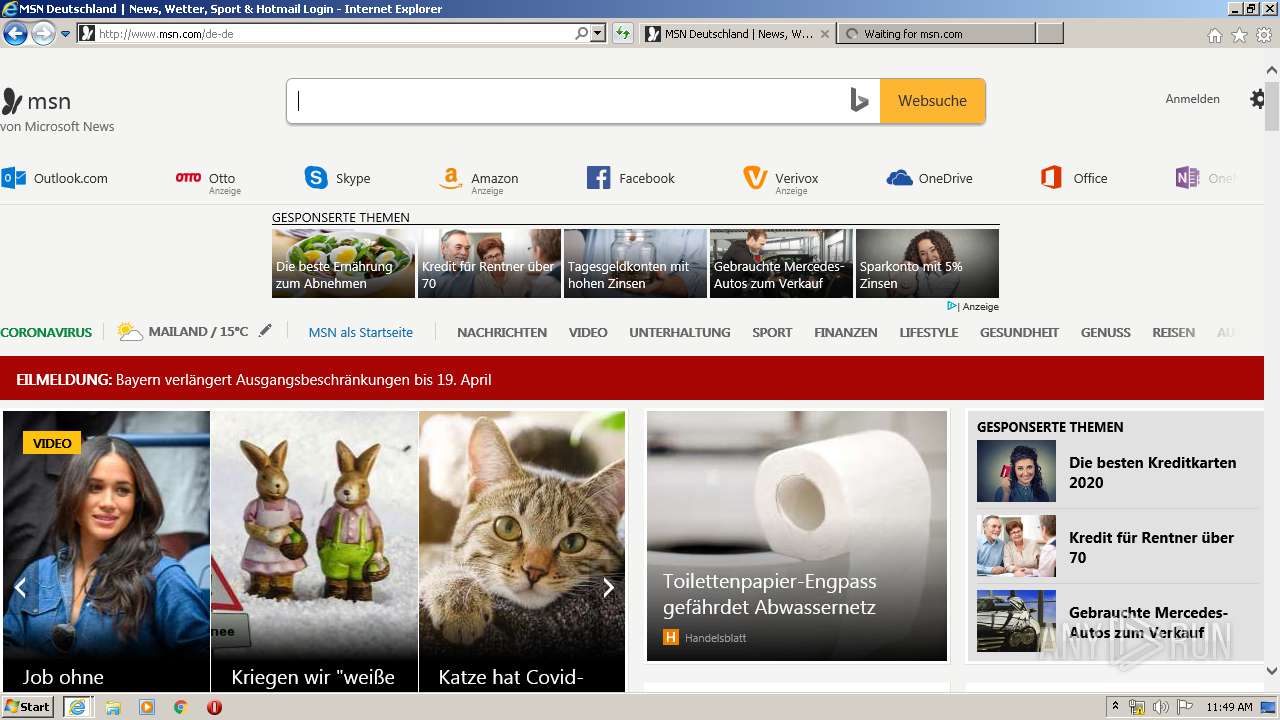Click the system tray volume icon
The height and width of the screenshot is (720, 1280).
click(1160, 707)
